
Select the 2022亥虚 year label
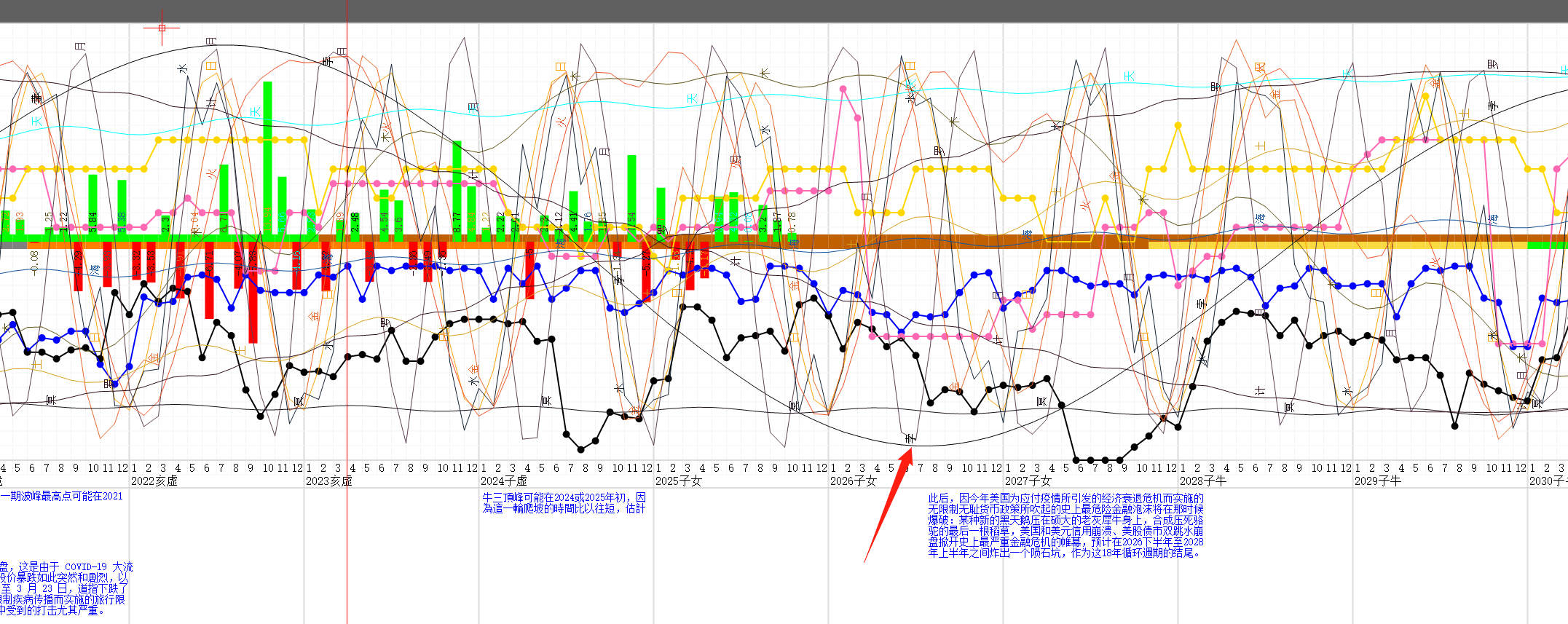(154, 481)
